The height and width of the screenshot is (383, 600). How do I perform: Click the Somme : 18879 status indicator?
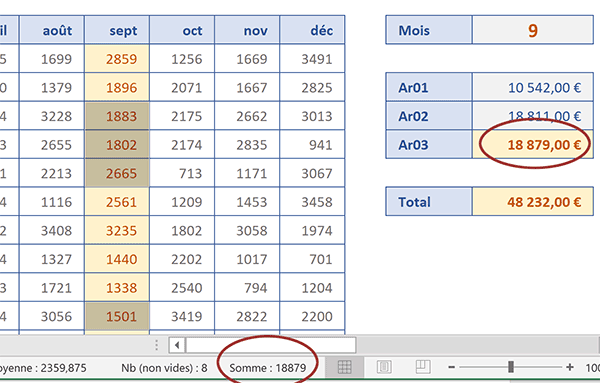267,368
